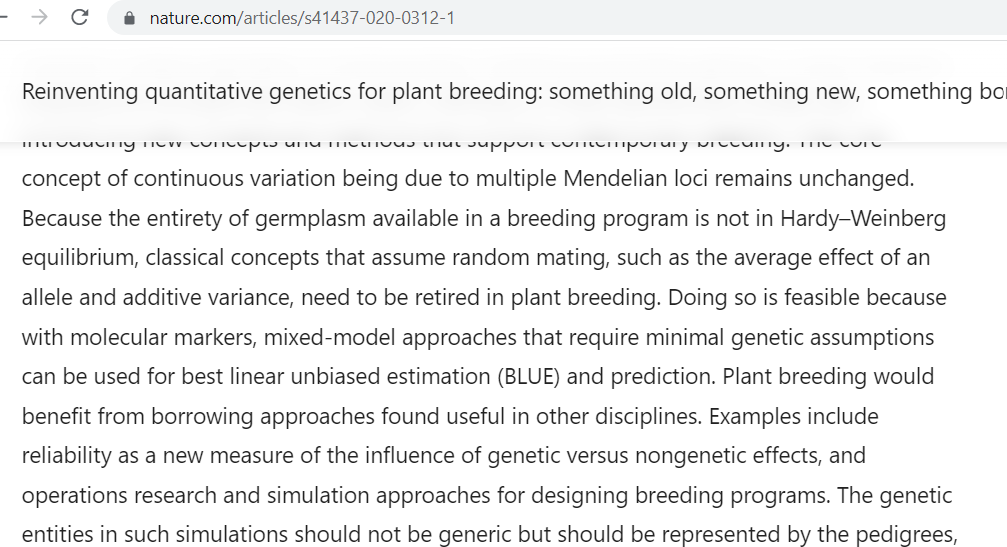Click 'something old' in the header title
Image resolution: width=1007 pixels, height=547 pixels.
click(x=622, y=92)
